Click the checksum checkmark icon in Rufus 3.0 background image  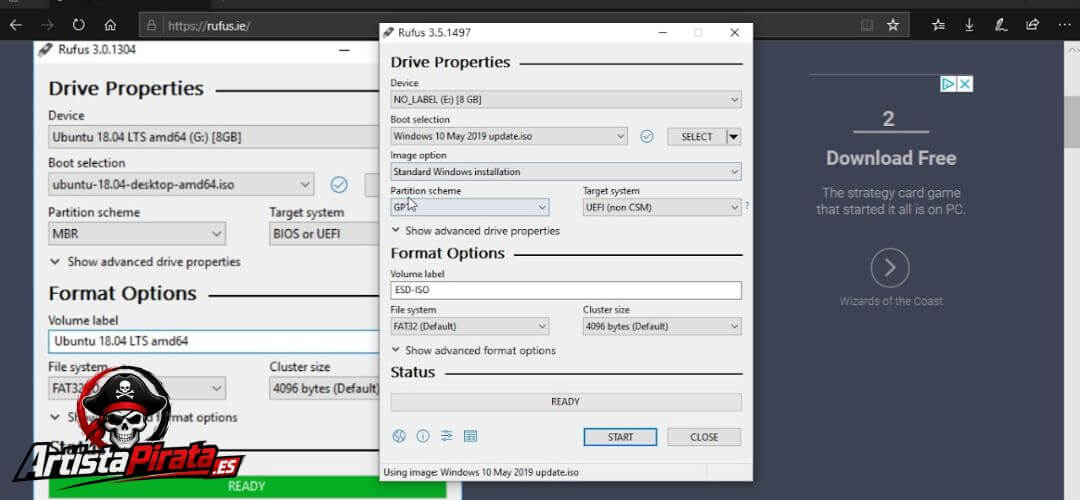[339, 185]
